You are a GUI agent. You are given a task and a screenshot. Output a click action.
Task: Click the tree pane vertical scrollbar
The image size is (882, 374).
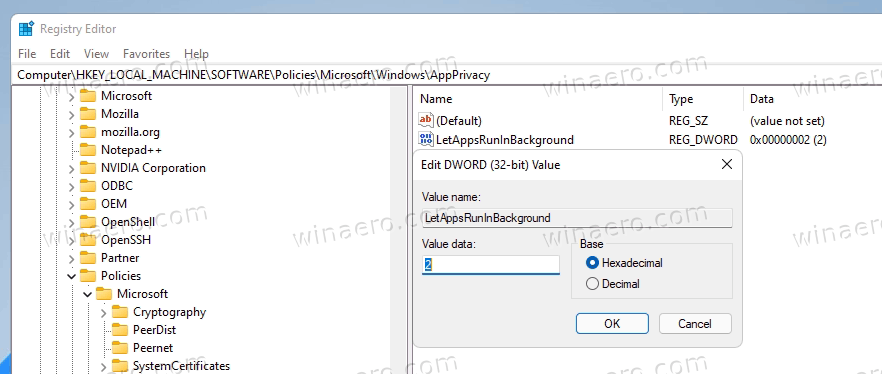399,229
